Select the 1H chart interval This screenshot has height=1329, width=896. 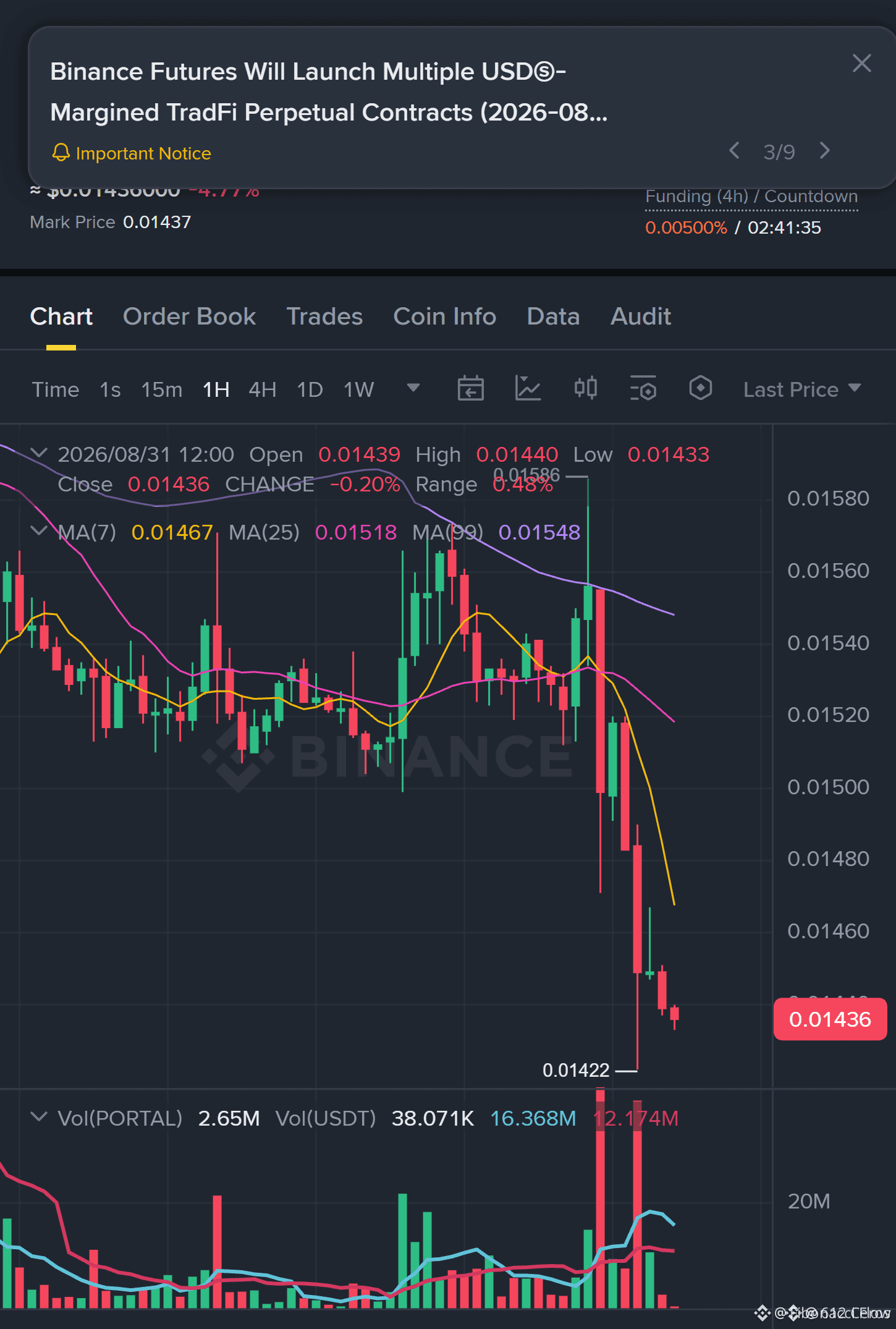click(216, 389)
